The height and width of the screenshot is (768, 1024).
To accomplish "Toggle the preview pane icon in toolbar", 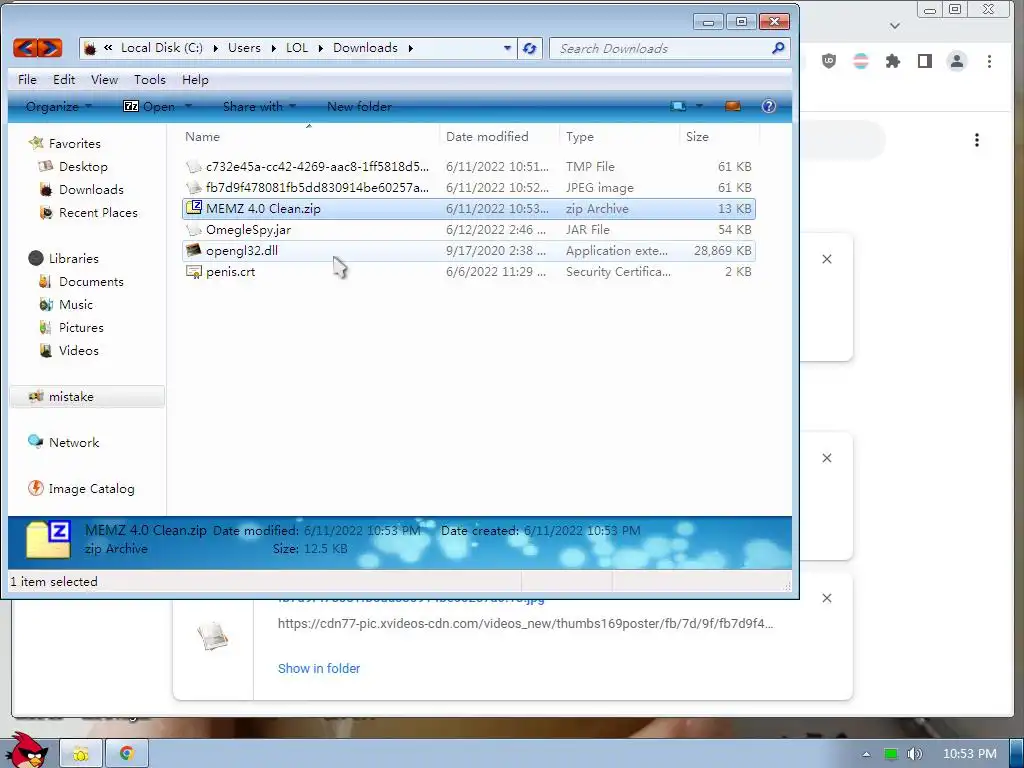I will [x=733, y=106].
